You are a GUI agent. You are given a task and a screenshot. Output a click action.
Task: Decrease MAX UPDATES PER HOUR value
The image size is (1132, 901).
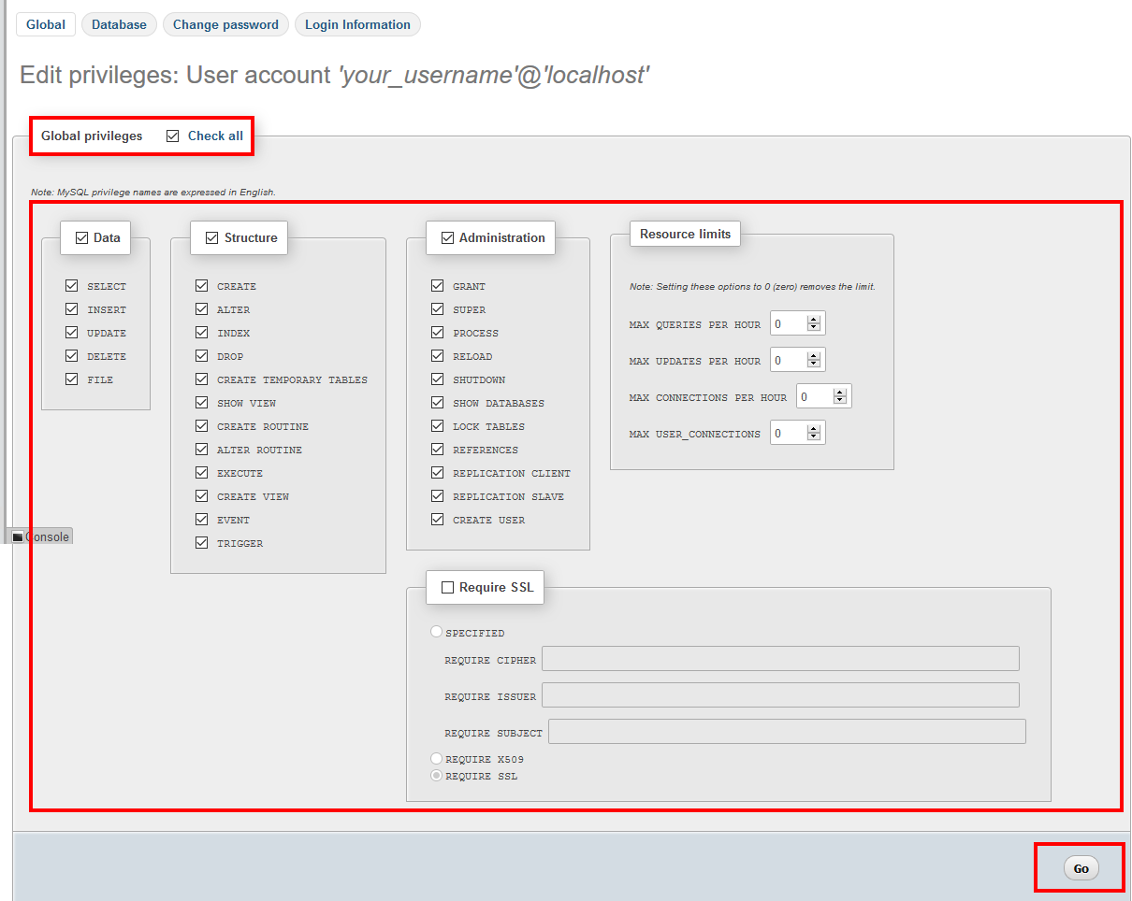[814, 365]
